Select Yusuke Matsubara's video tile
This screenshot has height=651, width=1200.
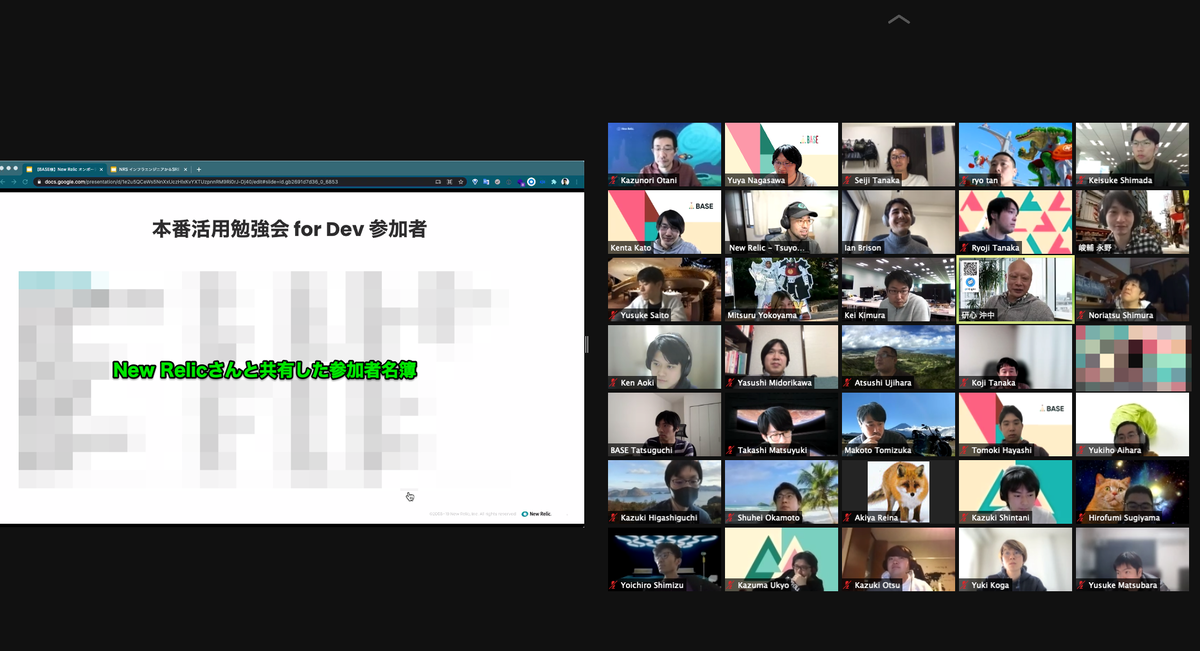coord(1132,559)
